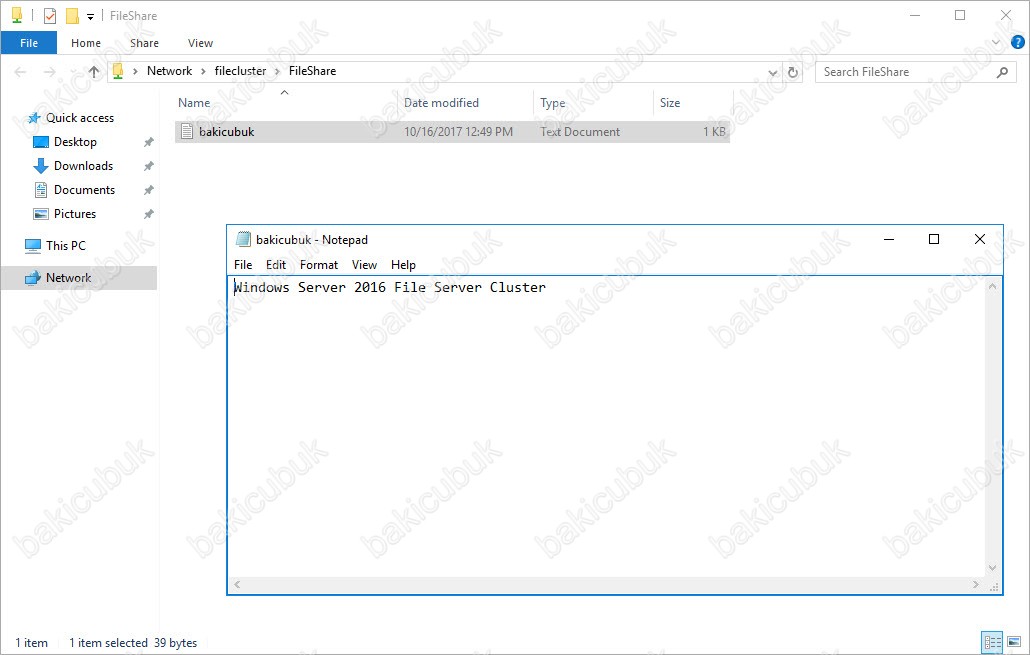Click Network in the address breadcrumb

pos(169,71)
